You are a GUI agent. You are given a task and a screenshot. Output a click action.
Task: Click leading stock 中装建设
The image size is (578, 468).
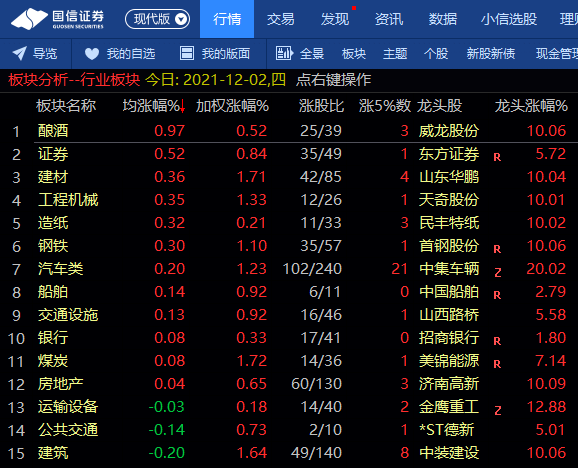click(449, 453)
